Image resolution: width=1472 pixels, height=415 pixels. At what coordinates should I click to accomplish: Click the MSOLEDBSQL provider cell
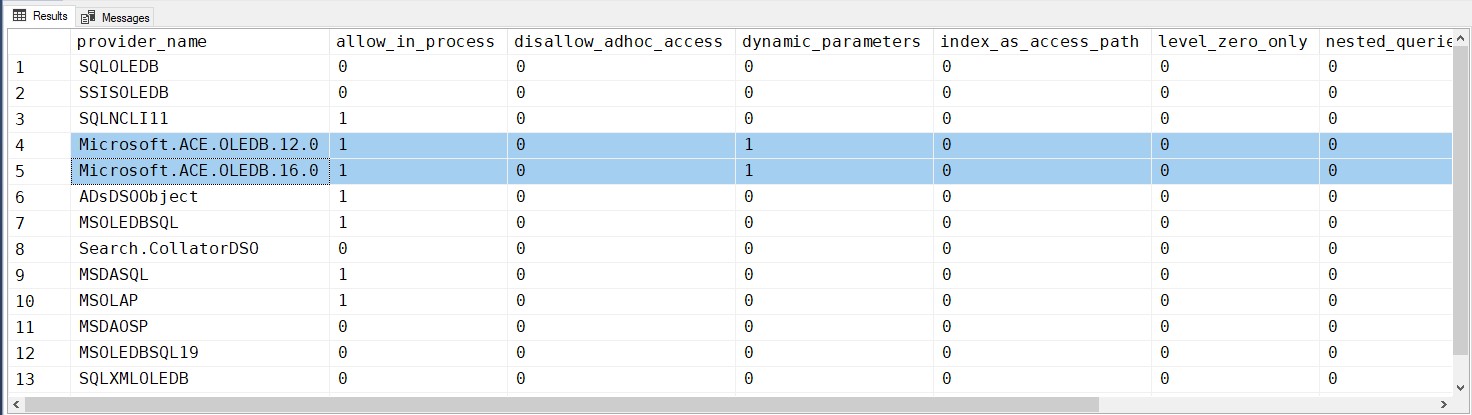coord(200,223)
